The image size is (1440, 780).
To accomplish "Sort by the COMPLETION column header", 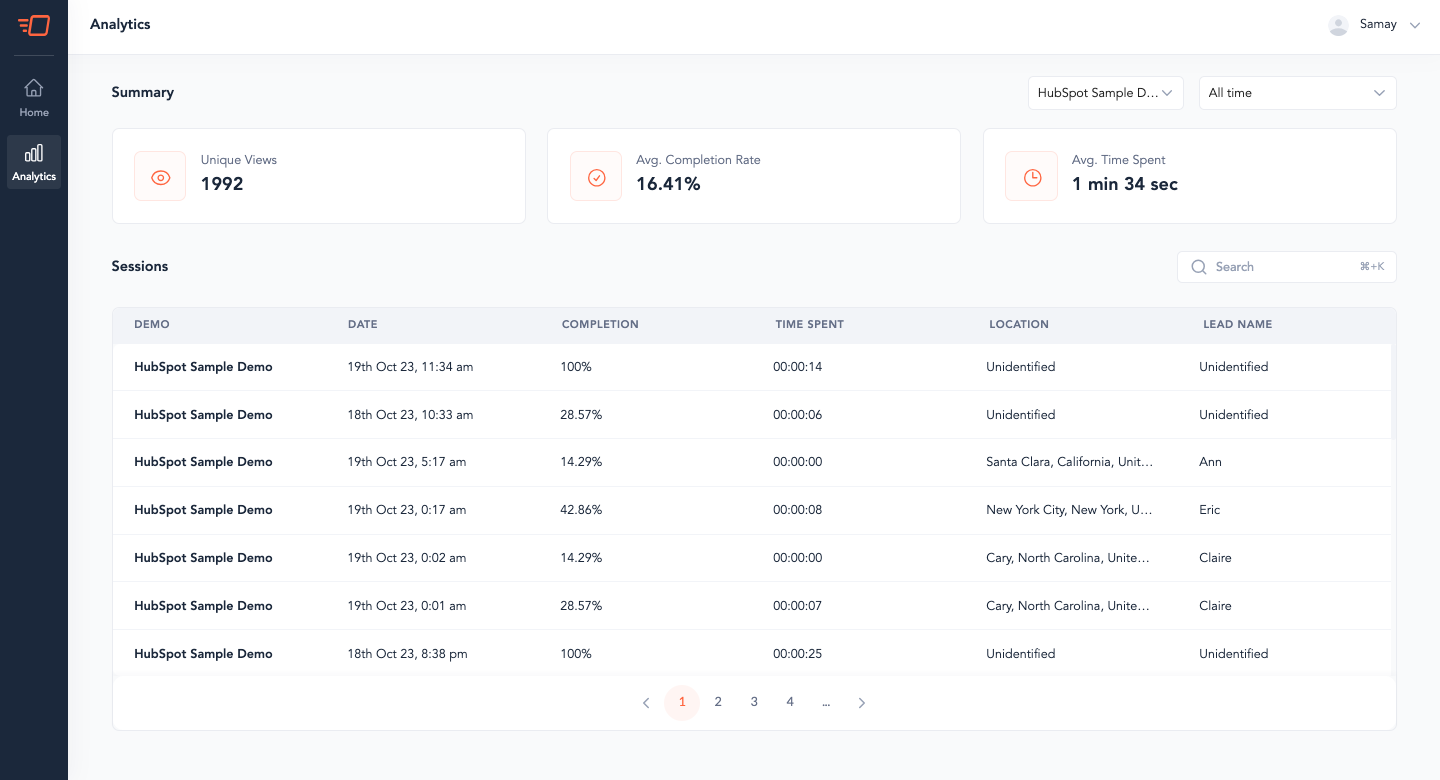I will [x=600, y=324].
